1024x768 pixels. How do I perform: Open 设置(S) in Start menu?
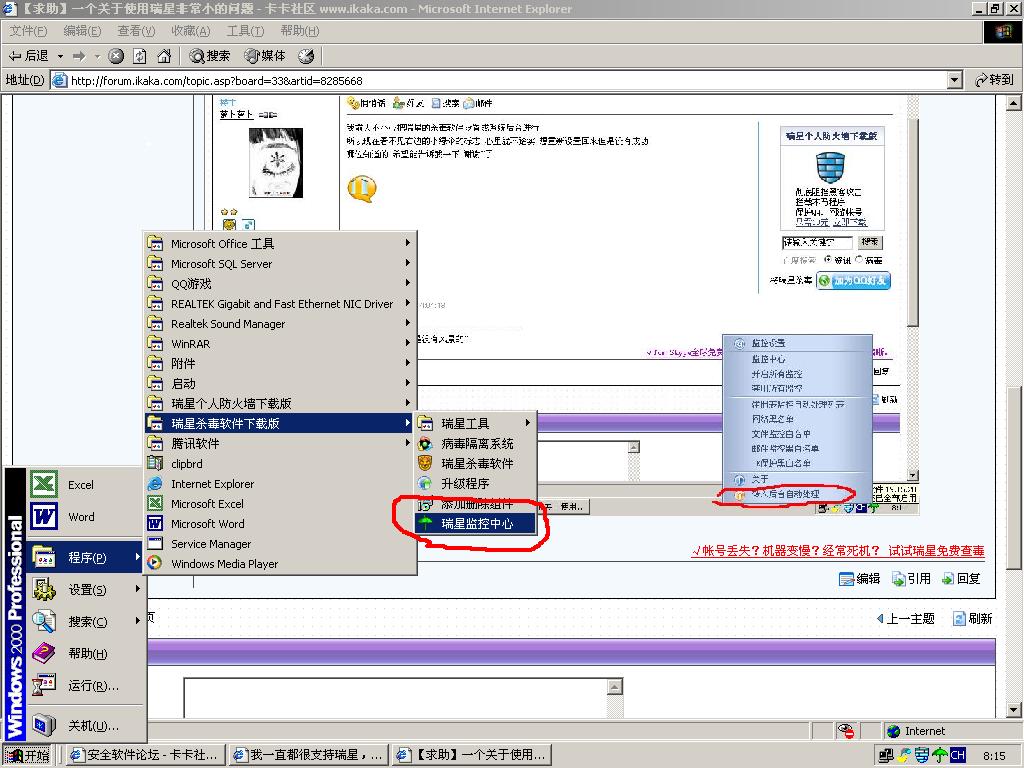(86, 589)
